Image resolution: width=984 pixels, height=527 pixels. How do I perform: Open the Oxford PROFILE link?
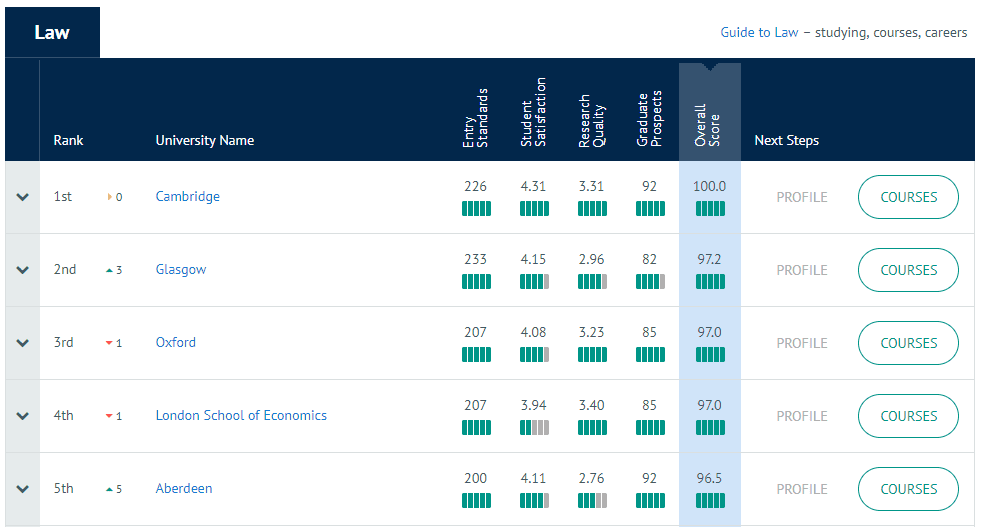tap(802, 343)
